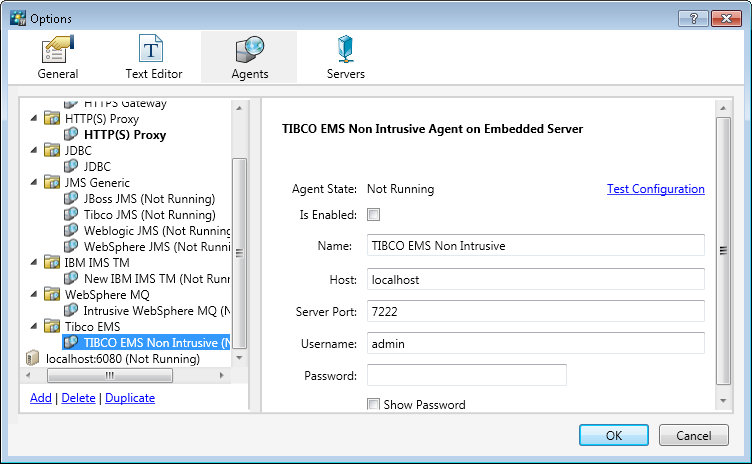This screenshot has width=752, height=464.
Task: Select JBoss JMS agent in tree
Action: [149, 198]
